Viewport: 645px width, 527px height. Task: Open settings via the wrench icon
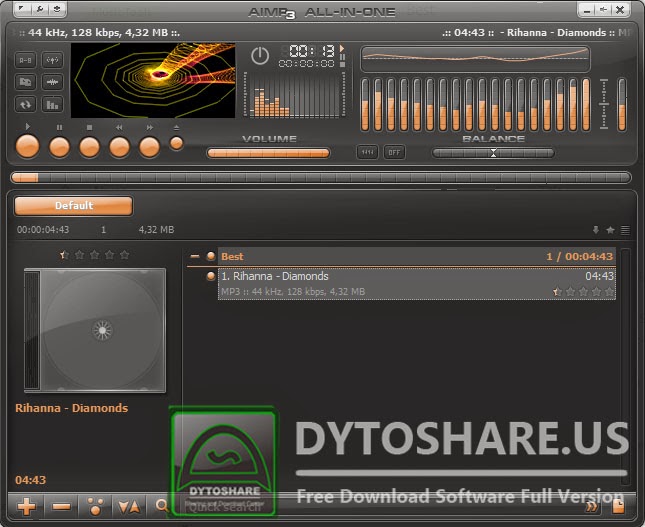coord(40,9)
